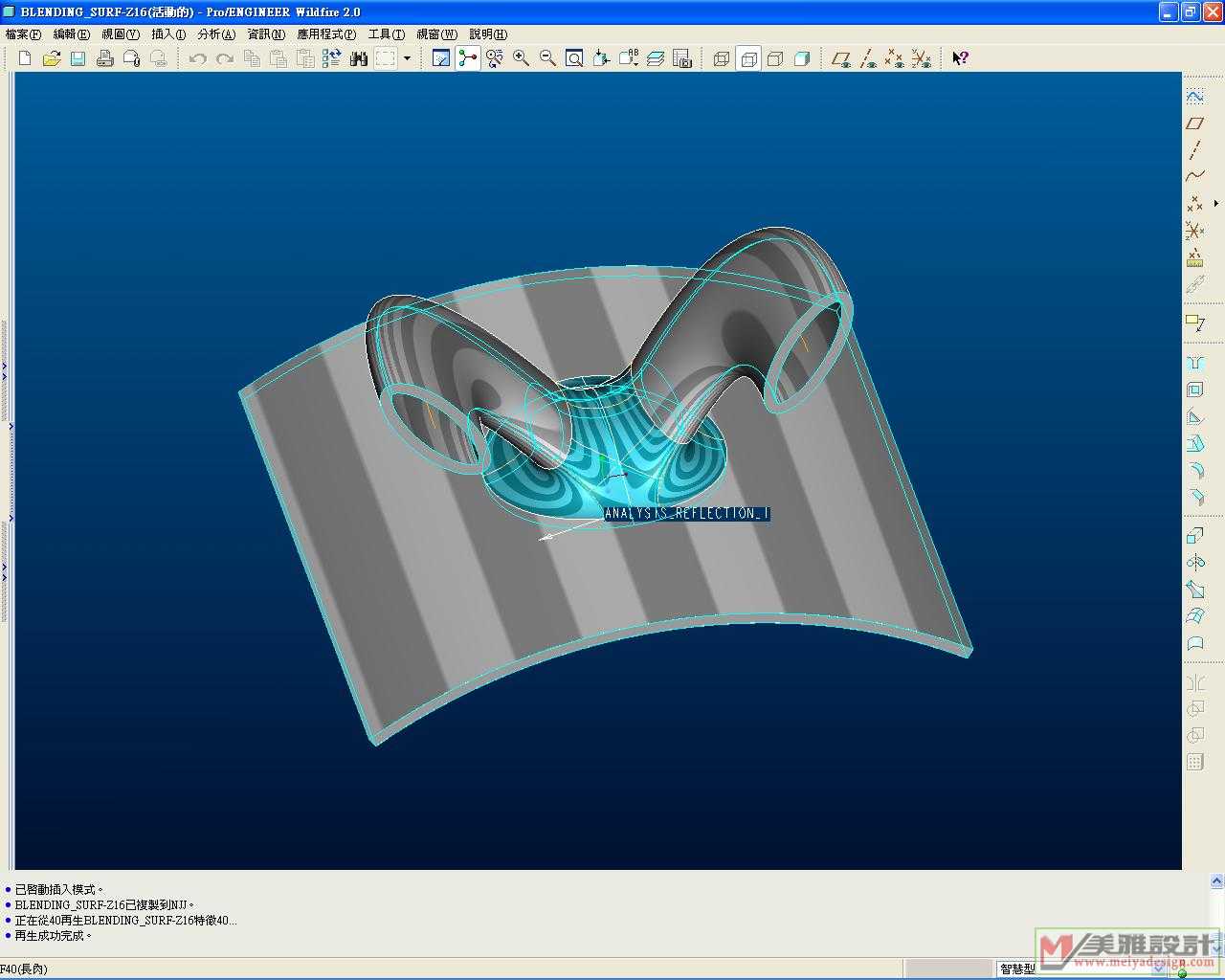
Task: Toggle datum axes visibility
Action: [x=868, y=58]
